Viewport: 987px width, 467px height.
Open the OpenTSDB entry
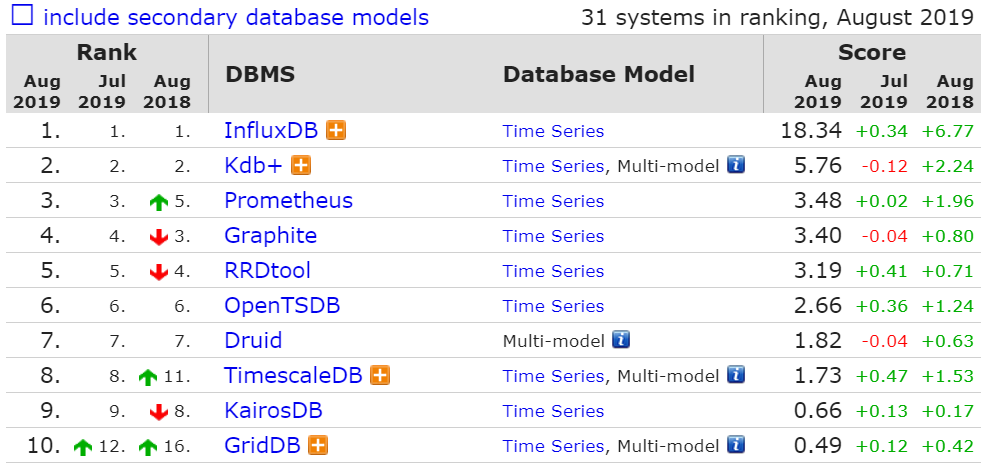[282, 306]
